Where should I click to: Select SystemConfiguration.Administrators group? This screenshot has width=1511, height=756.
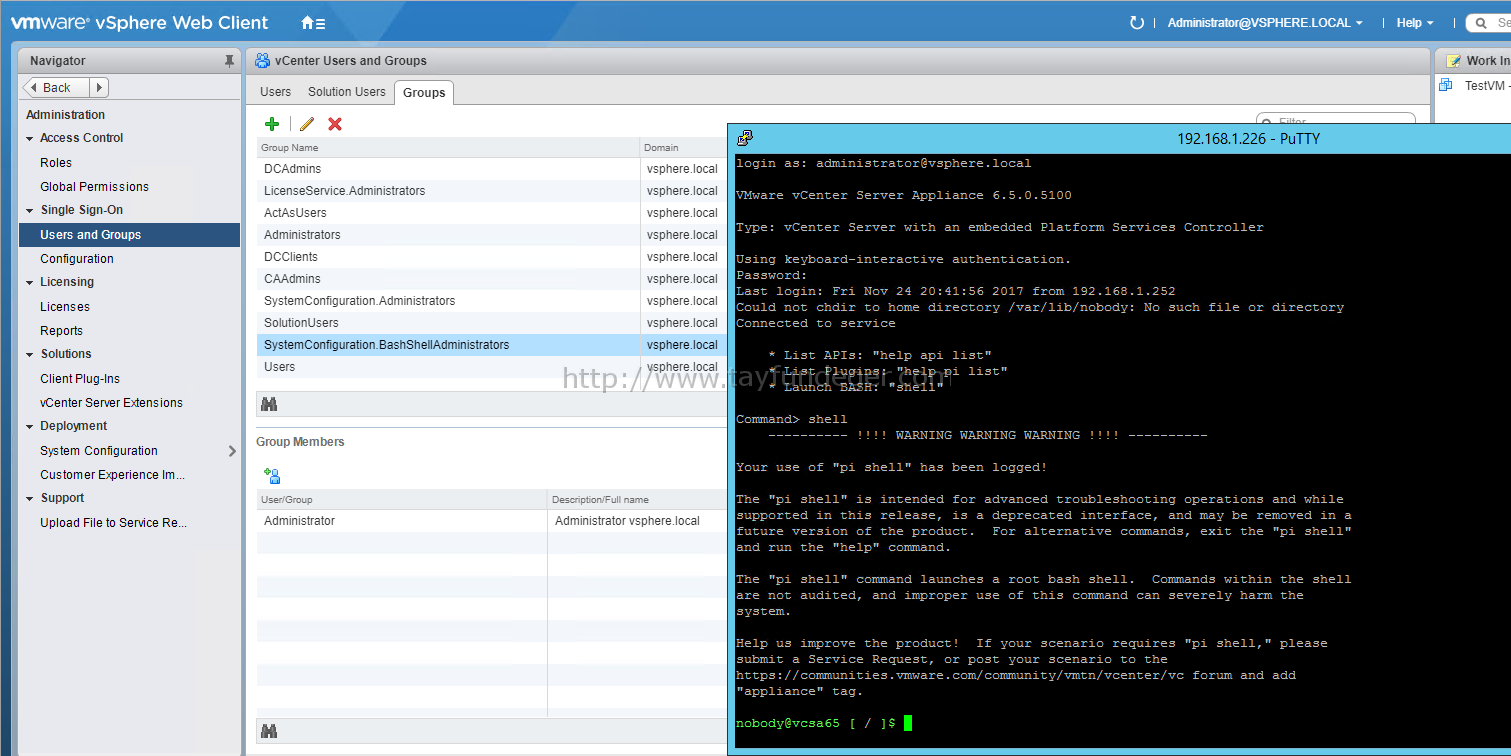[492, 301]
